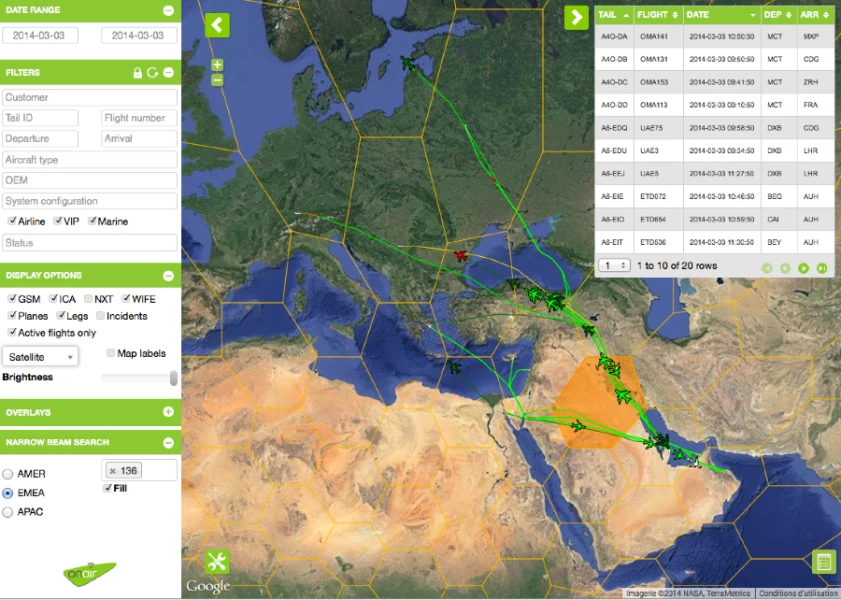841x600 pixels.
Task: Open the table view icon bottom right
Action: pos(824,562)
